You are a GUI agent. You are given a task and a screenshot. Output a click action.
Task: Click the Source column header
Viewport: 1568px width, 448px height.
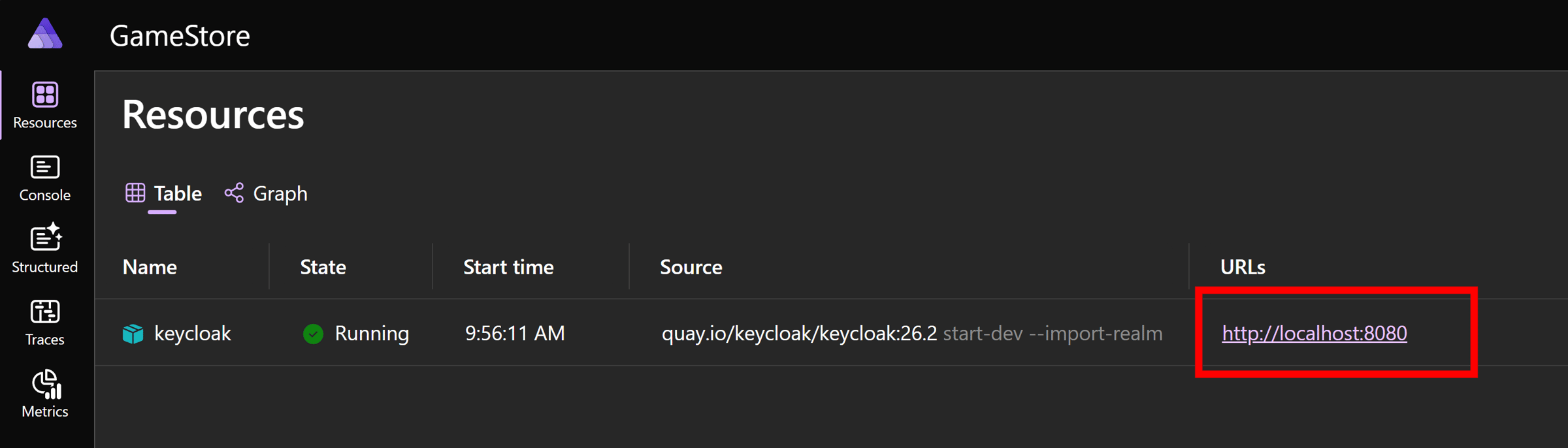[691, 267]
